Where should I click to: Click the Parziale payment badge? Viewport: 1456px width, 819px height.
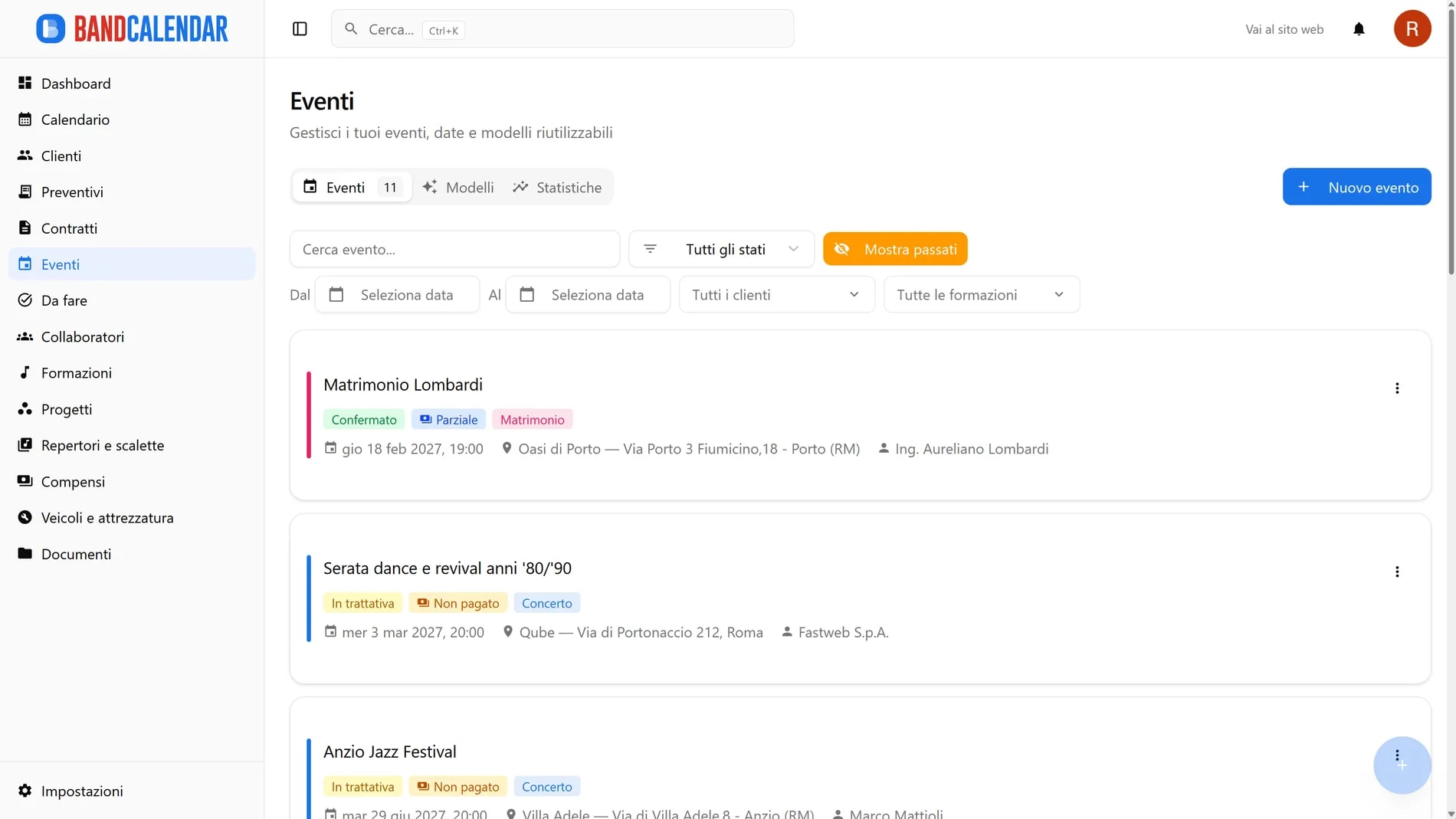(448, 420)
